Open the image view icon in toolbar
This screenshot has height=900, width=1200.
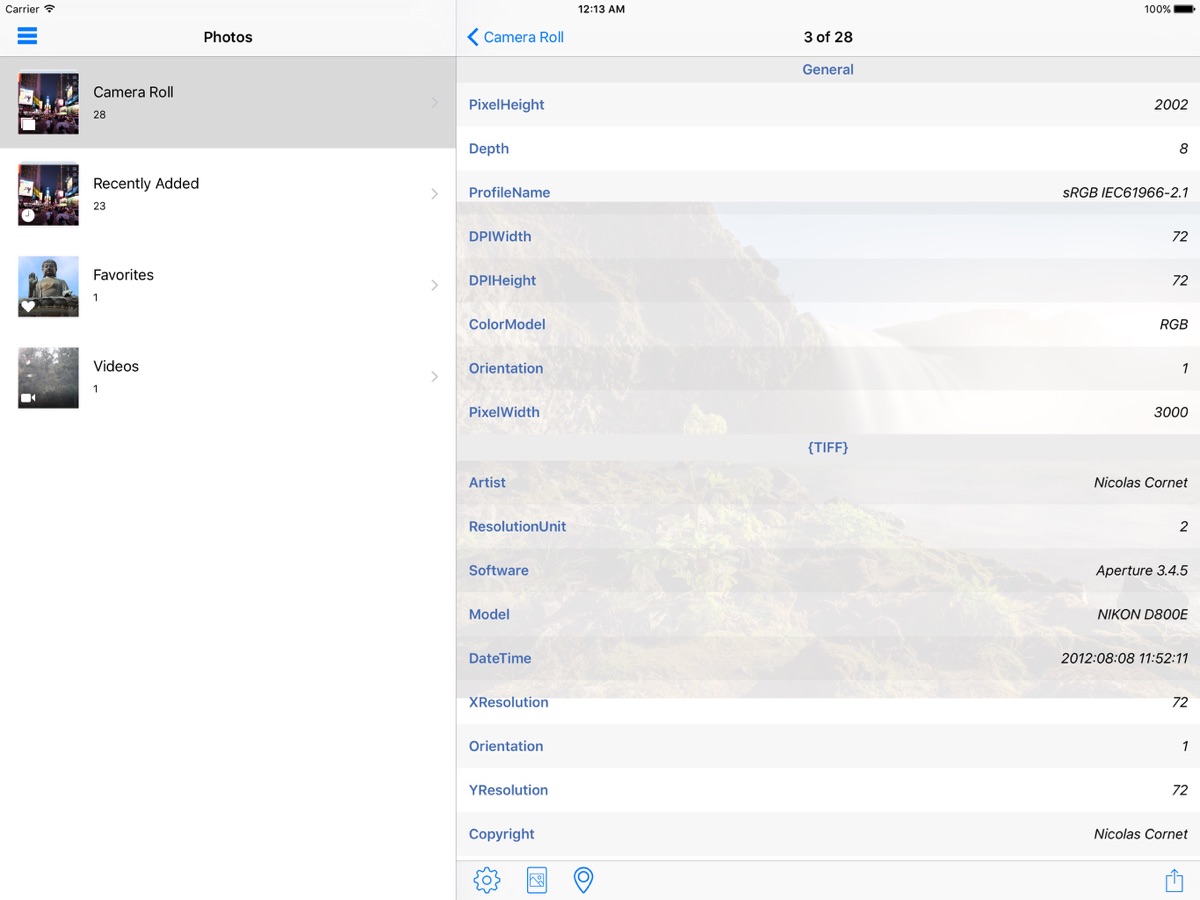[x=537, y=880]
